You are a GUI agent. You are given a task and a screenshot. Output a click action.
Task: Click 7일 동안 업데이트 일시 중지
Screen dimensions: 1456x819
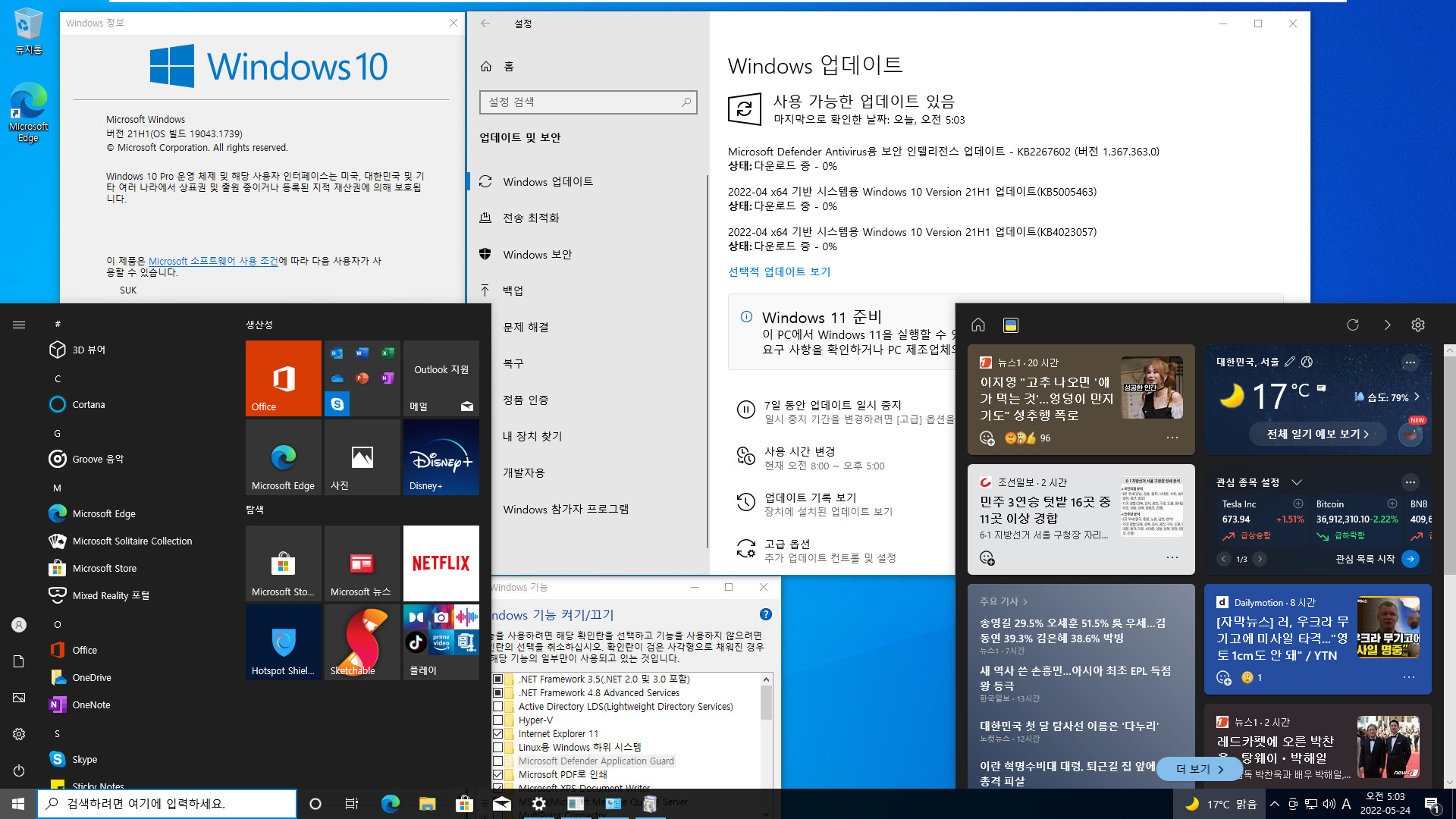pyautogui.click(x=832, y=406)
